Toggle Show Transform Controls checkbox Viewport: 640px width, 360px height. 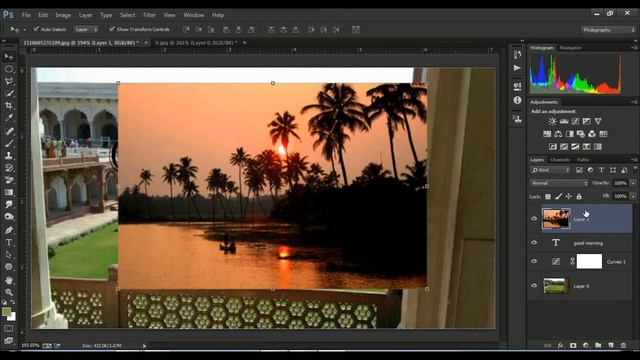coord(111,29)
